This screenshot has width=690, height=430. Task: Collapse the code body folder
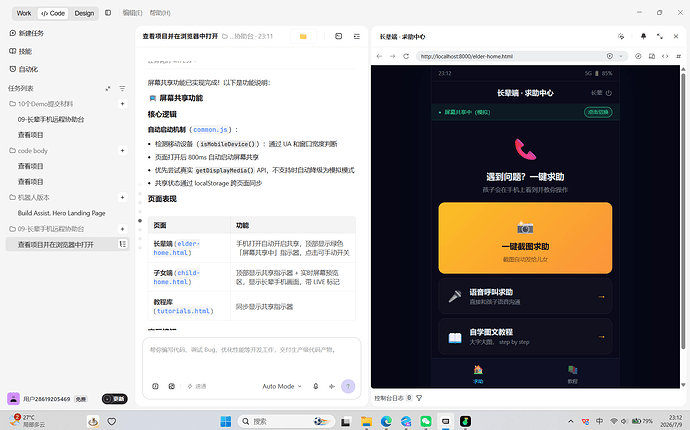(x=28, y=151)
